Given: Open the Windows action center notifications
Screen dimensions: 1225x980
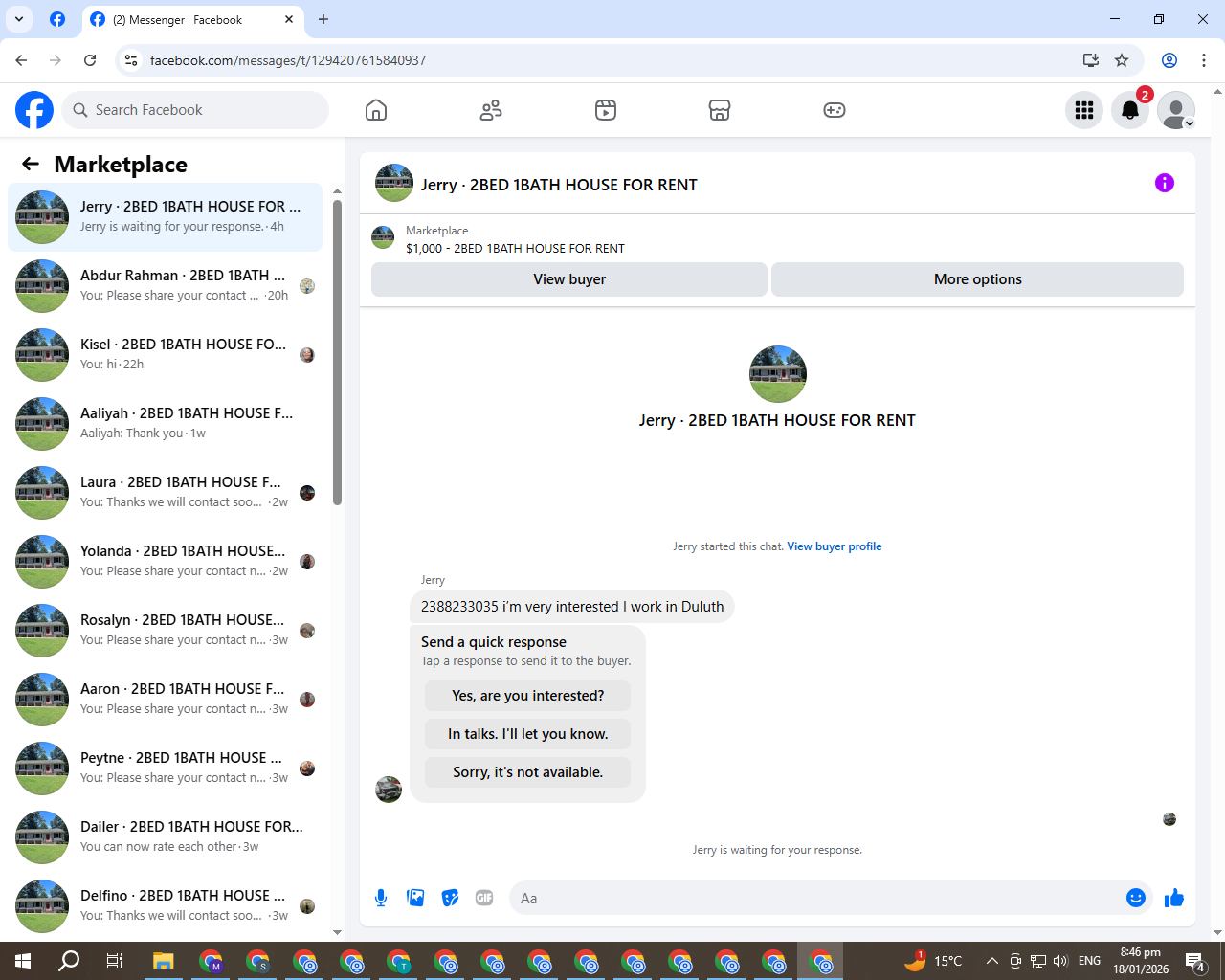Looking at the screenshot, I should [x=1195, y=961].
